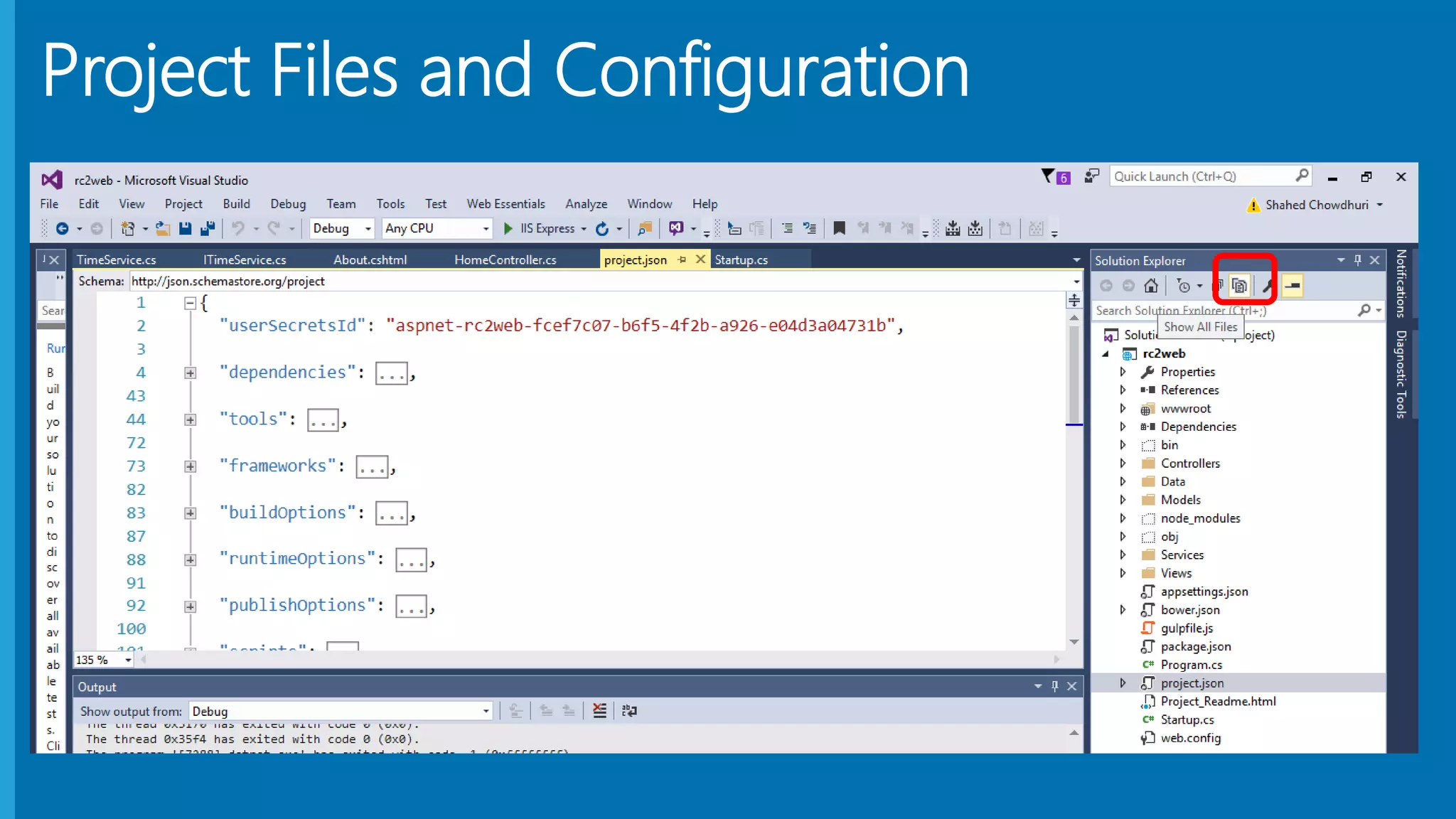1456x819 pixels.
Task: Open the Build menu
Action: click(236, 204)
